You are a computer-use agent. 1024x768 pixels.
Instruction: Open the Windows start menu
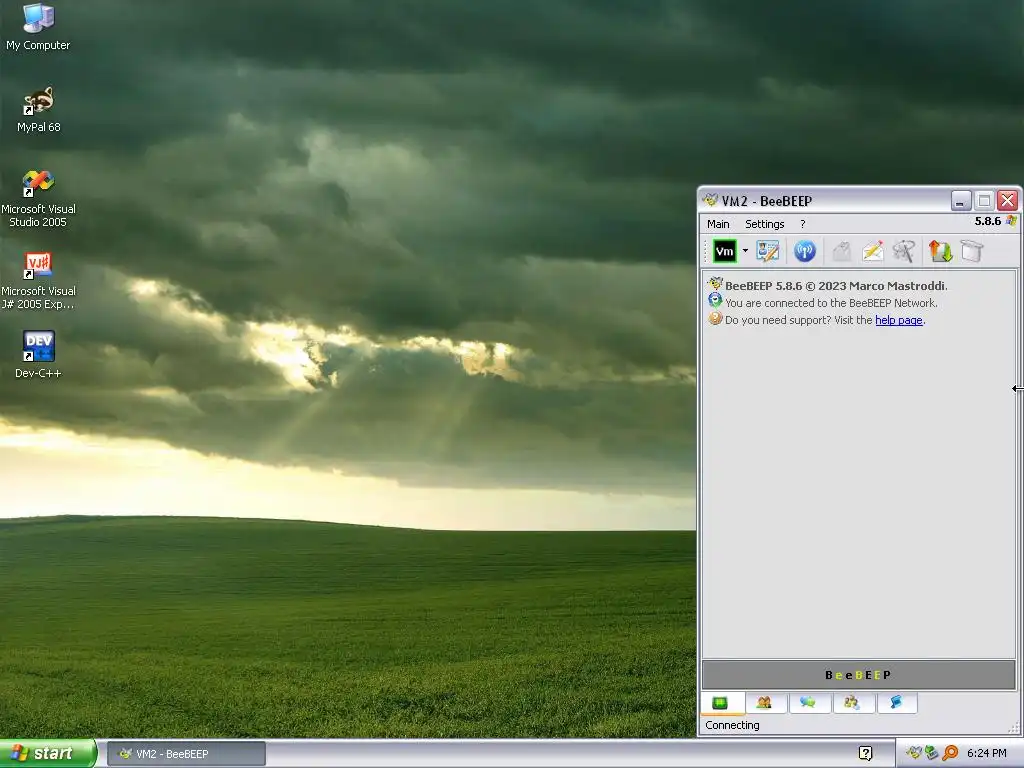(x=48, y=754)
